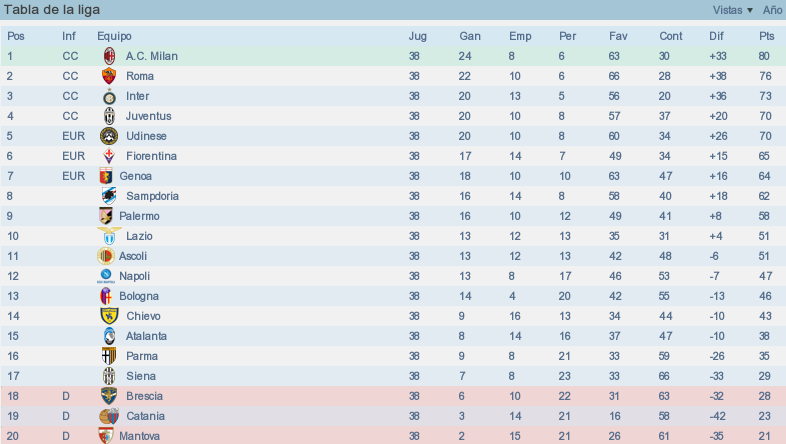Click the Roma club crest
786x444 pixels.
[x=109, y=76]
